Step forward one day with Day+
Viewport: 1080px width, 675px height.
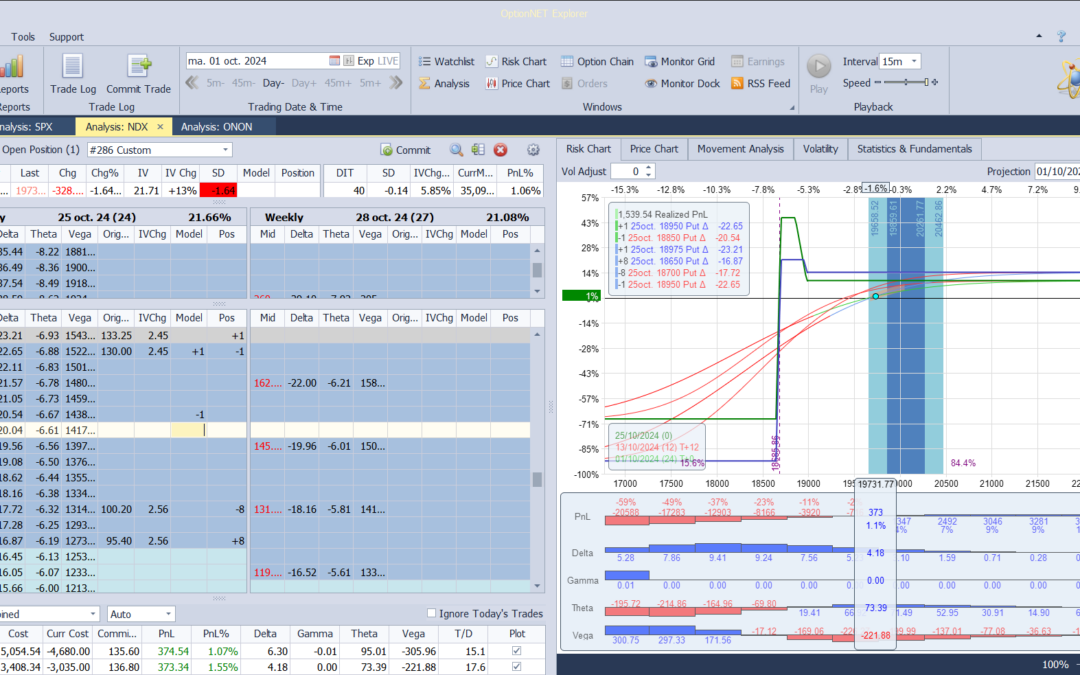304,83
